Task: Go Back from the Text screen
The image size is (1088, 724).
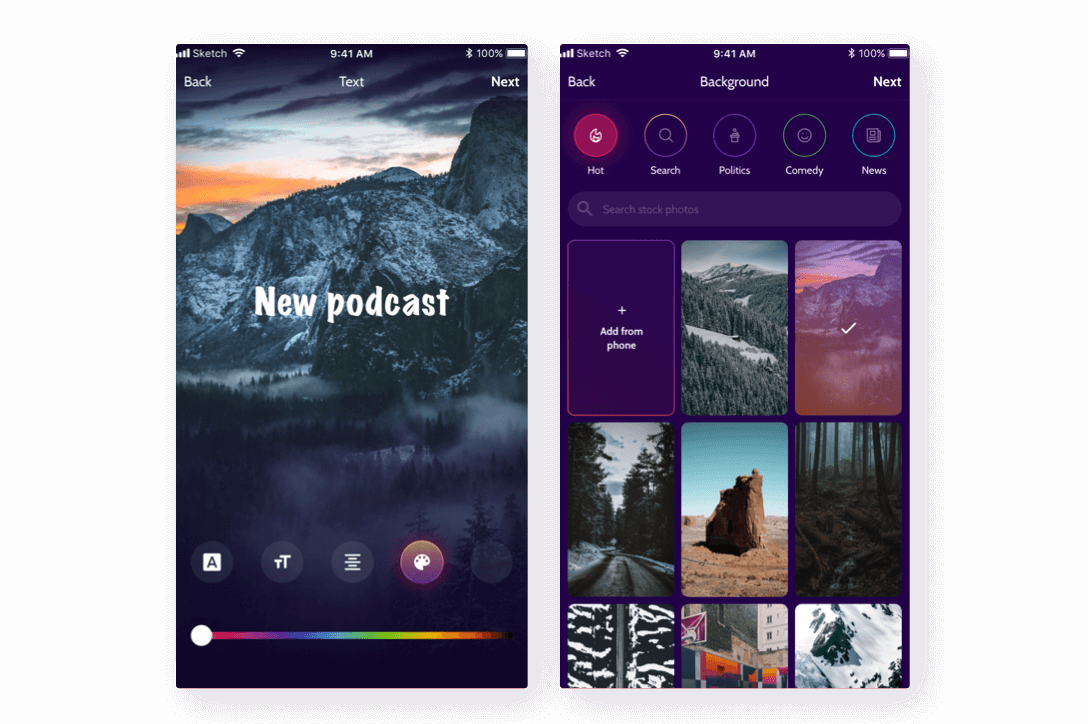Action: pyautogui.click(x=198, y=81)
